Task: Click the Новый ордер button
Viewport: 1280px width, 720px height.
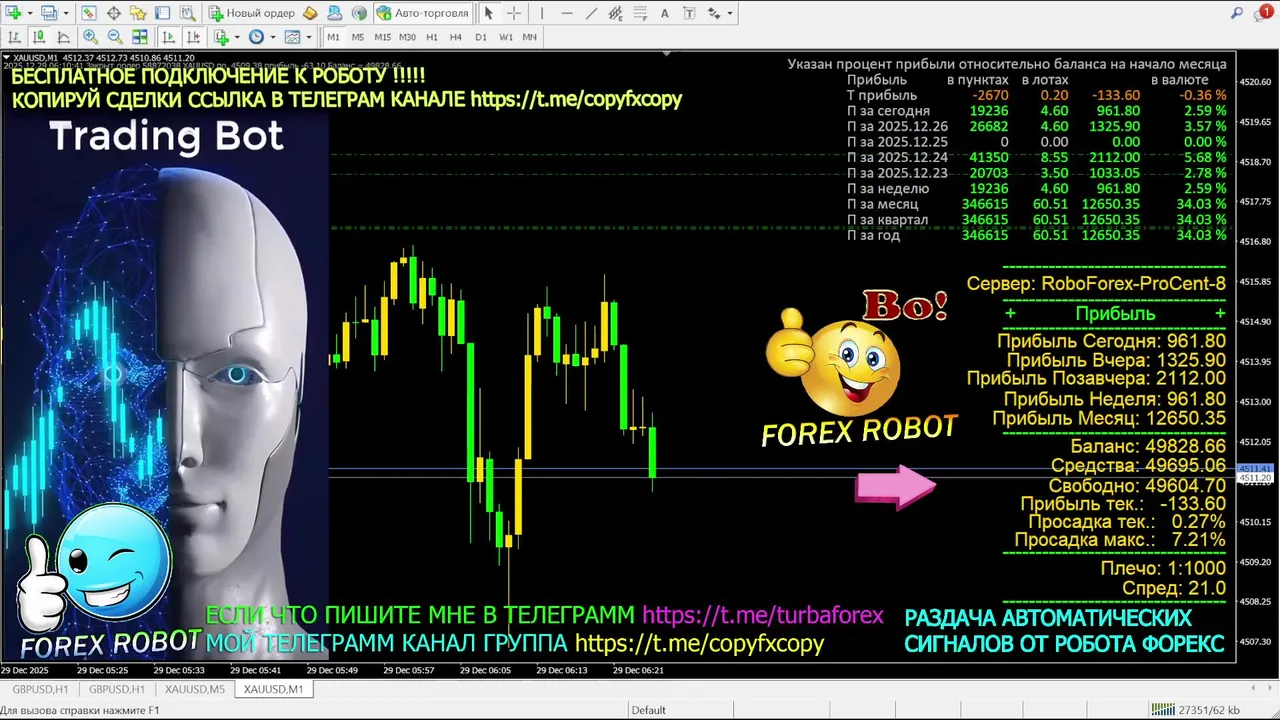Action: [251, 13]
